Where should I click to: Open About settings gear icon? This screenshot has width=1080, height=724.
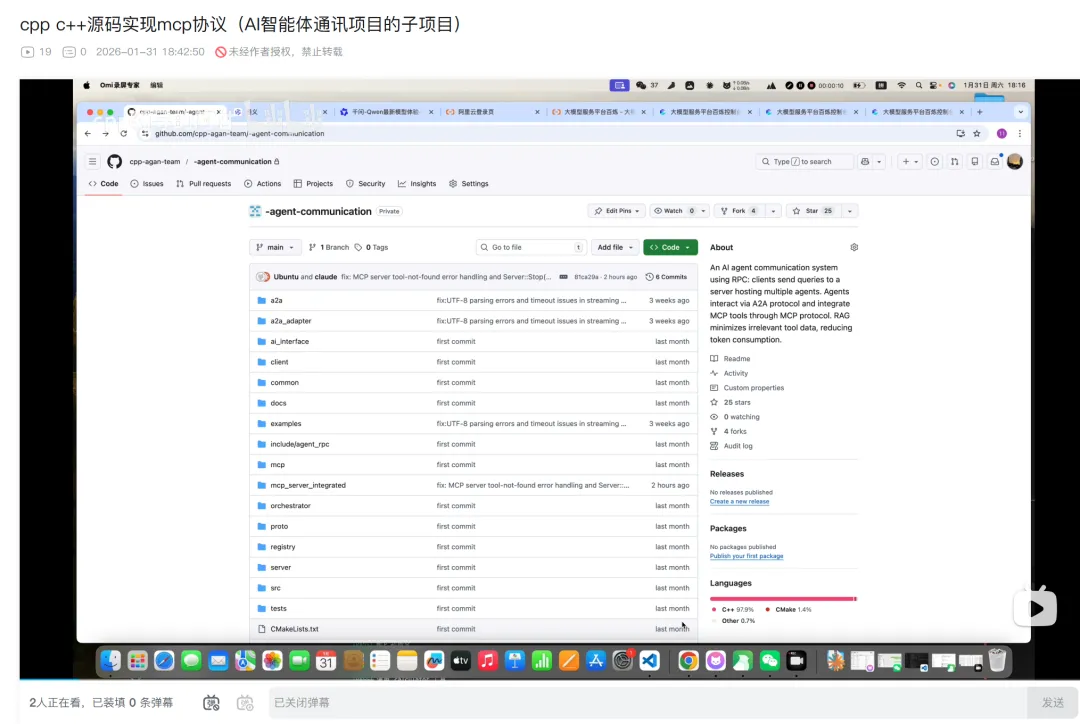(854, 247)
